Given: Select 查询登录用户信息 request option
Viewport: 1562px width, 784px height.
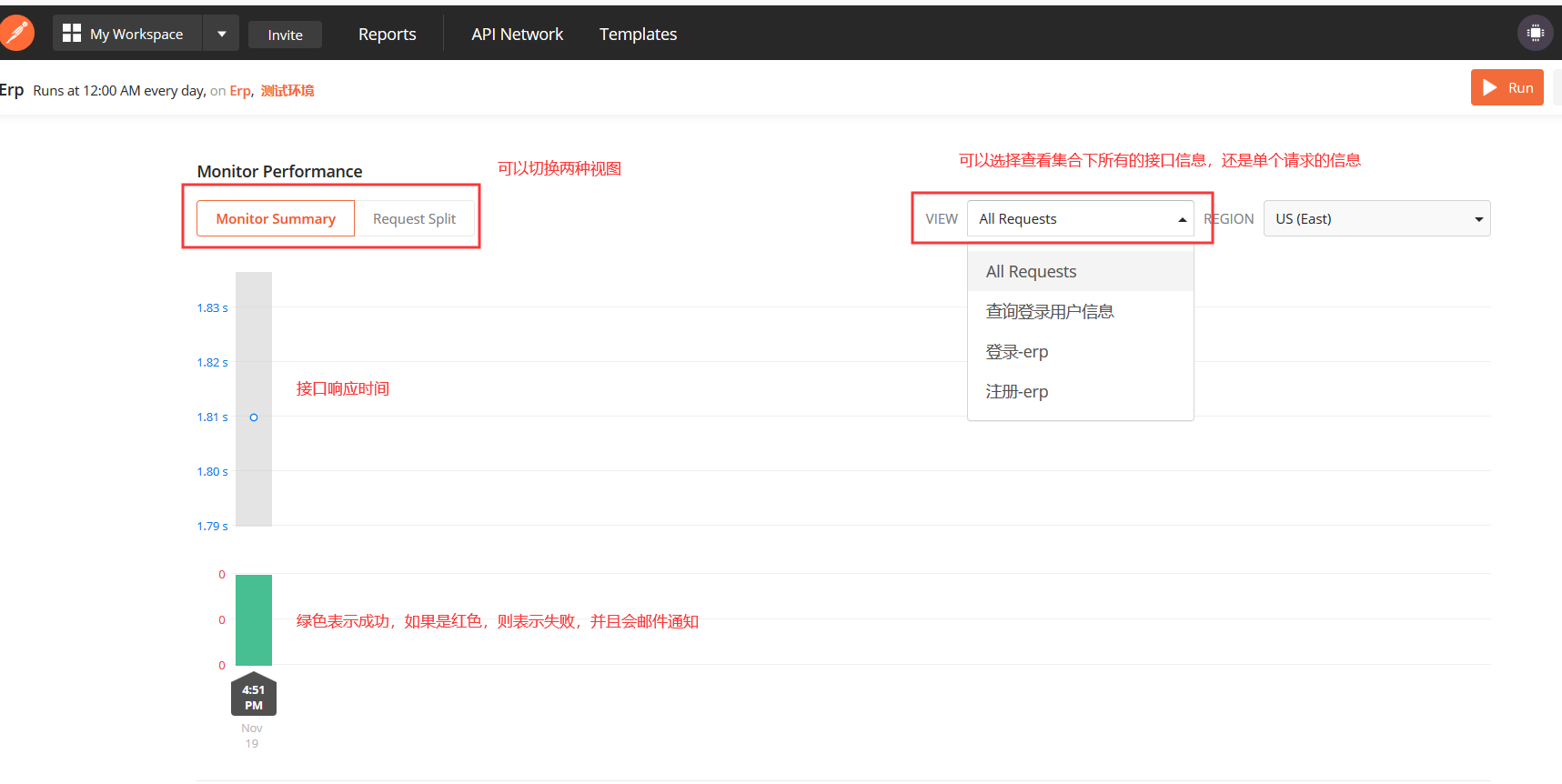Looking at the screenshot, I should click(x=1049, y=312).
